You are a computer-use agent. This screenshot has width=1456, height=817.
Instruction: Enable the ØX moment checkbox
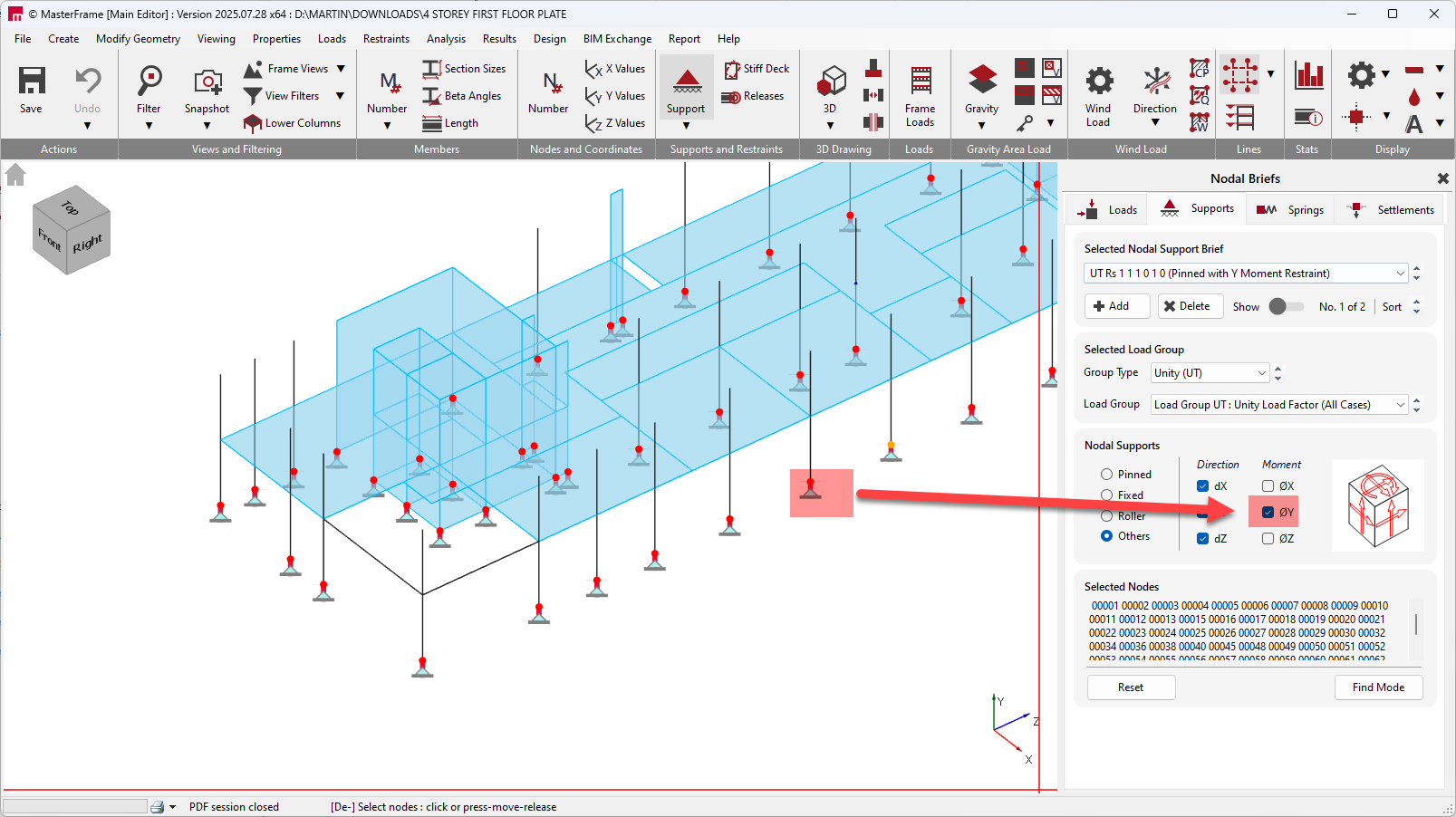tap(1268, 486)
